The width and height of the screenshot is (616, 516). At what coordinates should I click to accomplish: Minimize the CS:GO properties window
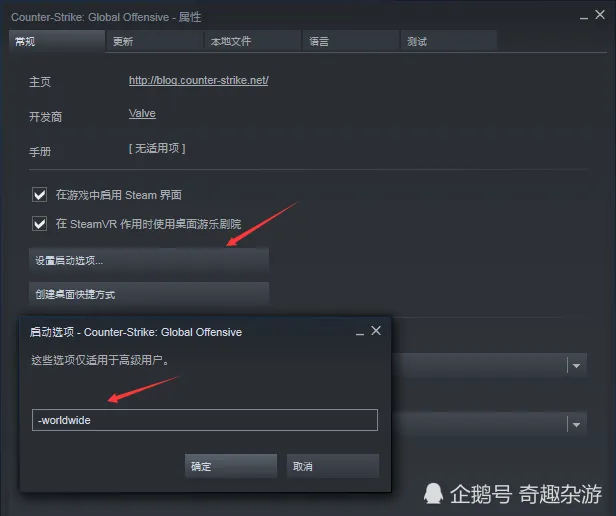[x=584, y=18]
